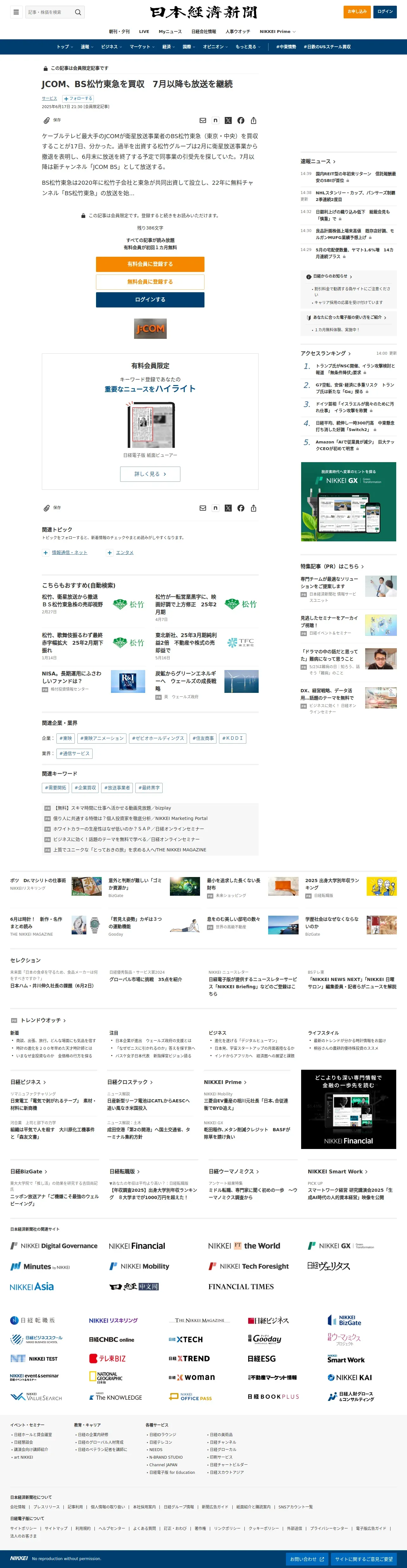Click orange 有料会員に登録する button
The image size is (407, 1568).
tap(150, 264)
